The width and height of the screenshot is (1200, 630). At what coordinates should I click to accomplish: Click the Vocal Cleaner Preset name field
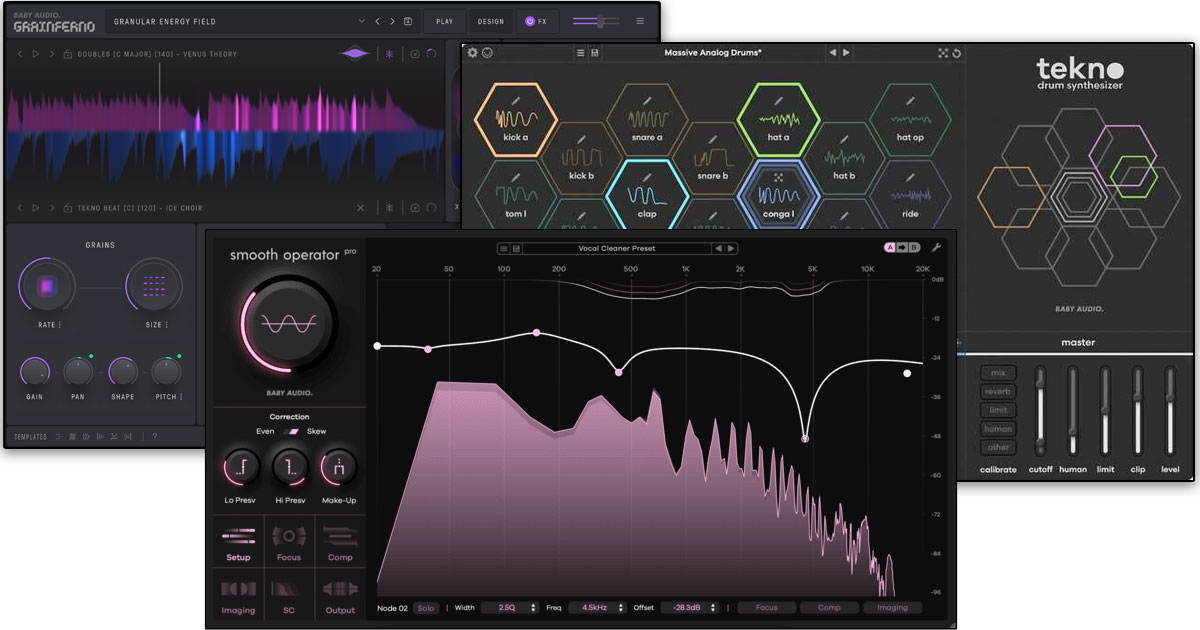coord(615,248)
